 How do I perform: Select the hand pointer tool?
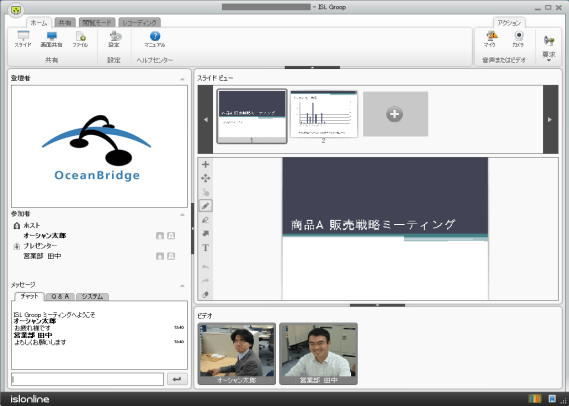click(x=205, y=192)
